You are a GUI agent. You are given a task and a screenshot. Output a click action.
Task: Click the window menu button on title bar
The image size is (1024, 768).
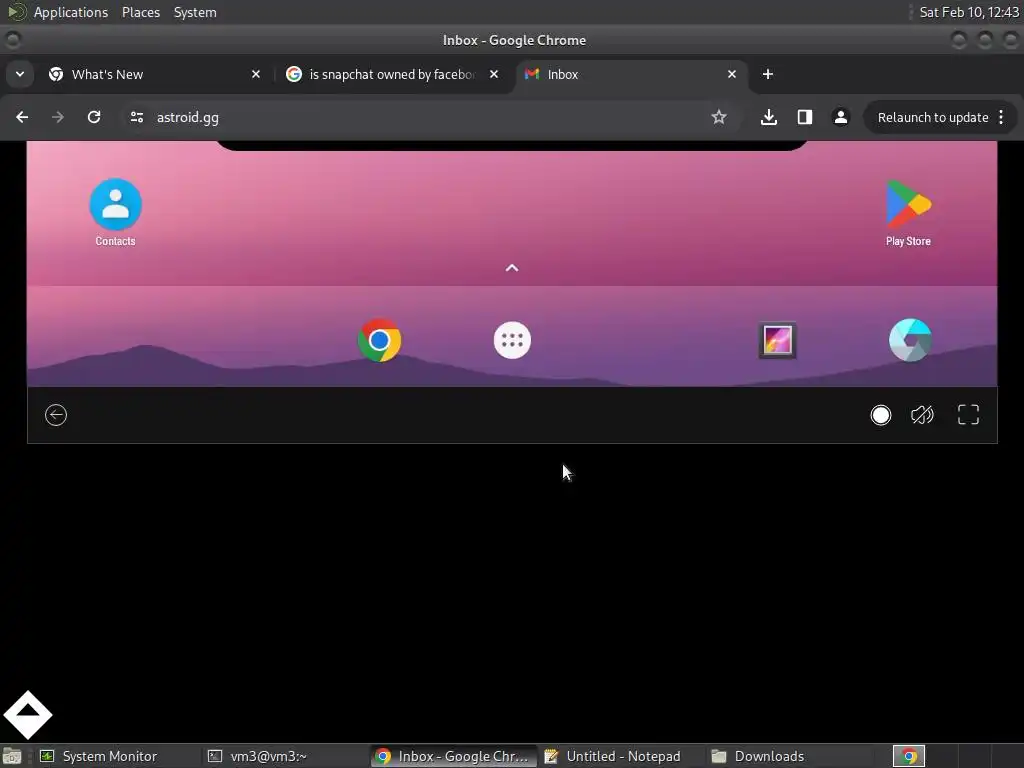coord(12,40)
